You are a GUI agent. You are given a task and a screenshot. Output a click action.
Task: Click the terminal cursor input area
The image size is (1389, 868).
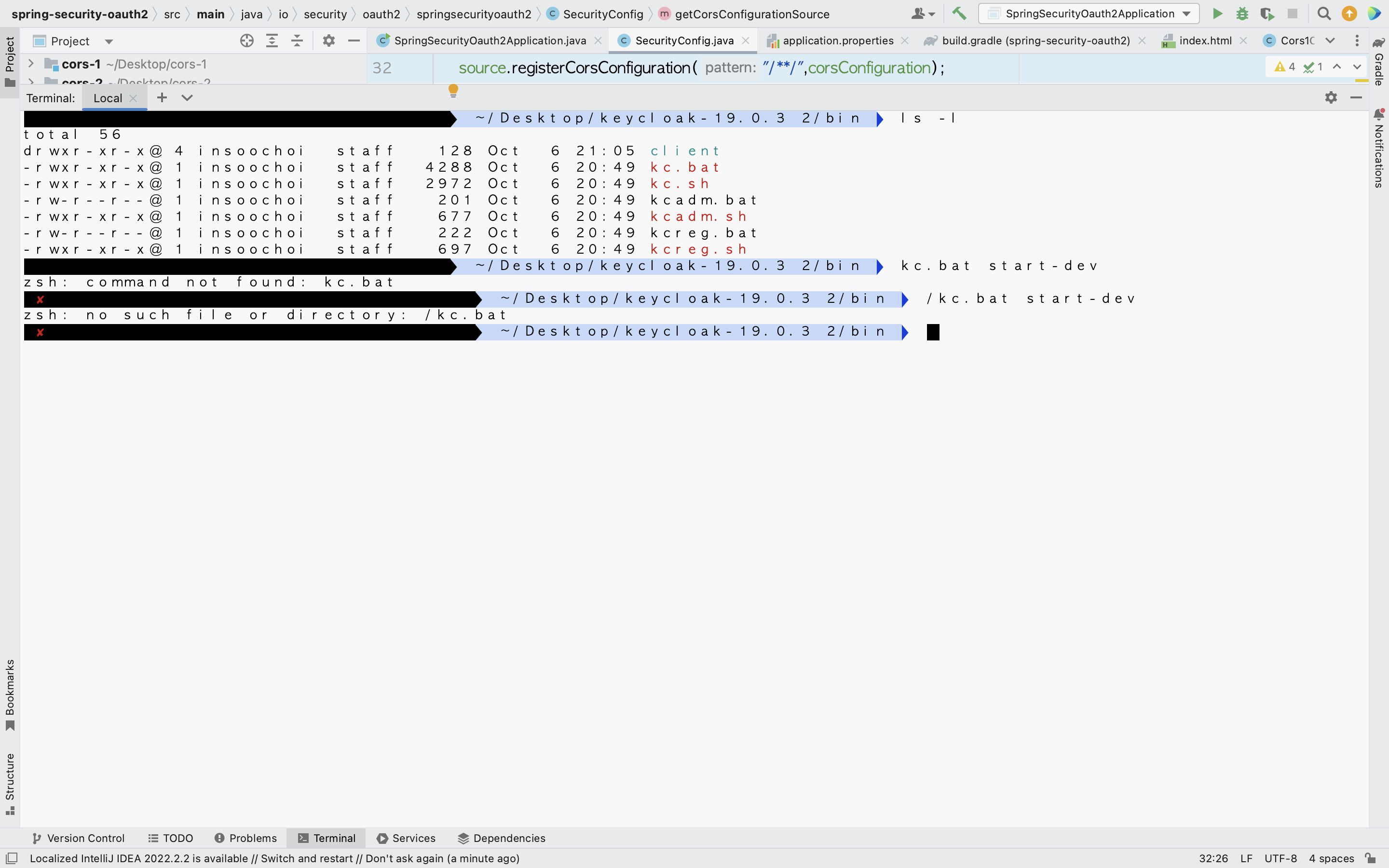click(933, 332)
